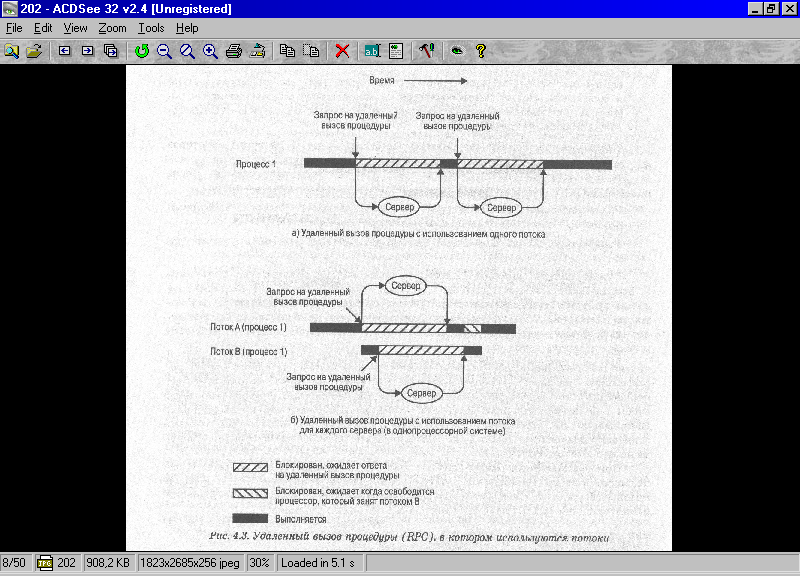Open the Tools menu
The image size is (800, 576).
[151, 28]
